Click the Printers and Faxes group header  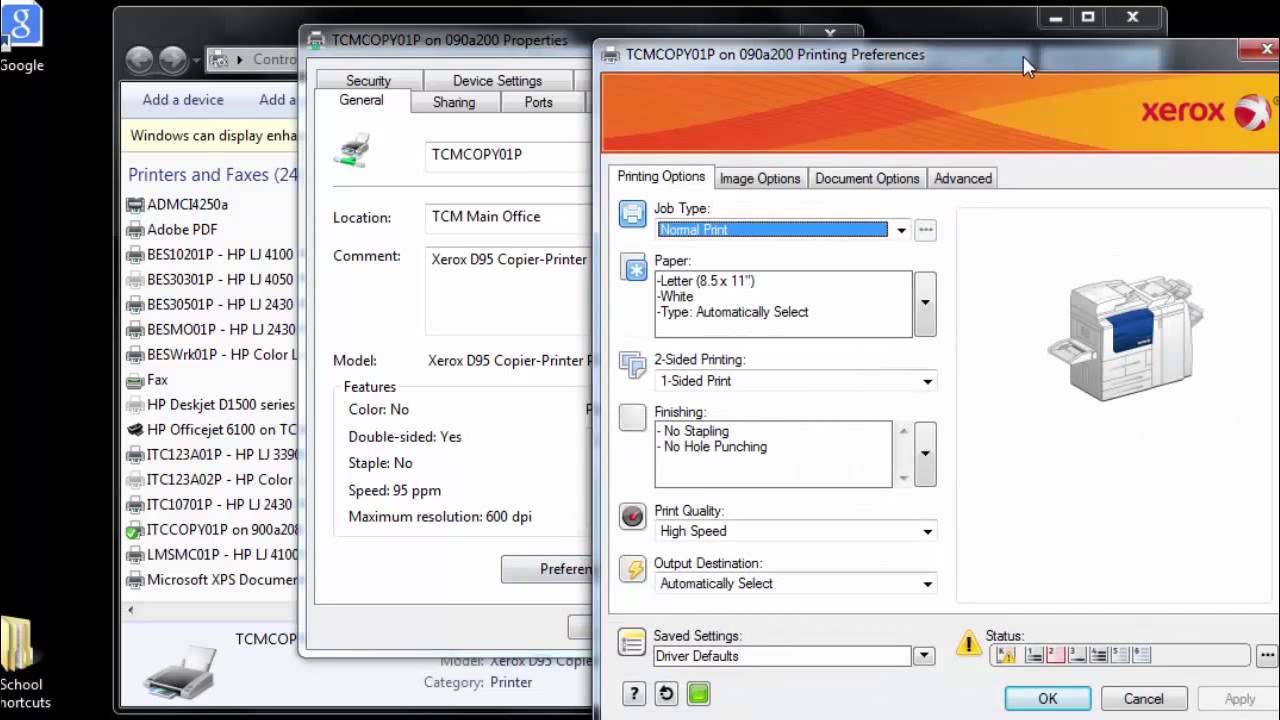[213, 175]
